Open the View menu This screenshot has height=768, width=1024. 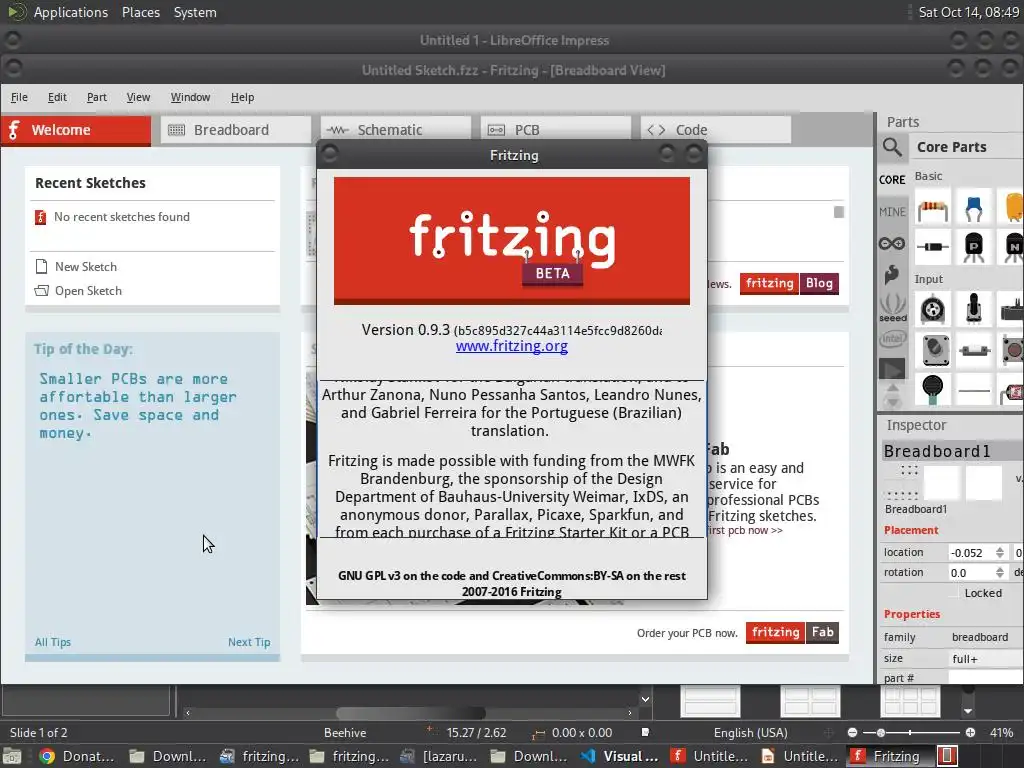pos(138,97)
